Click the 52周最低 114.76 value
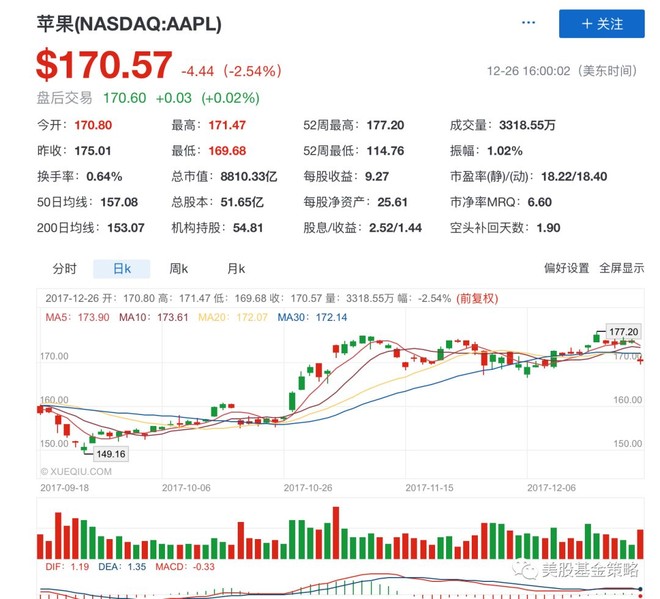660x599 pixels. pos(385,151)
